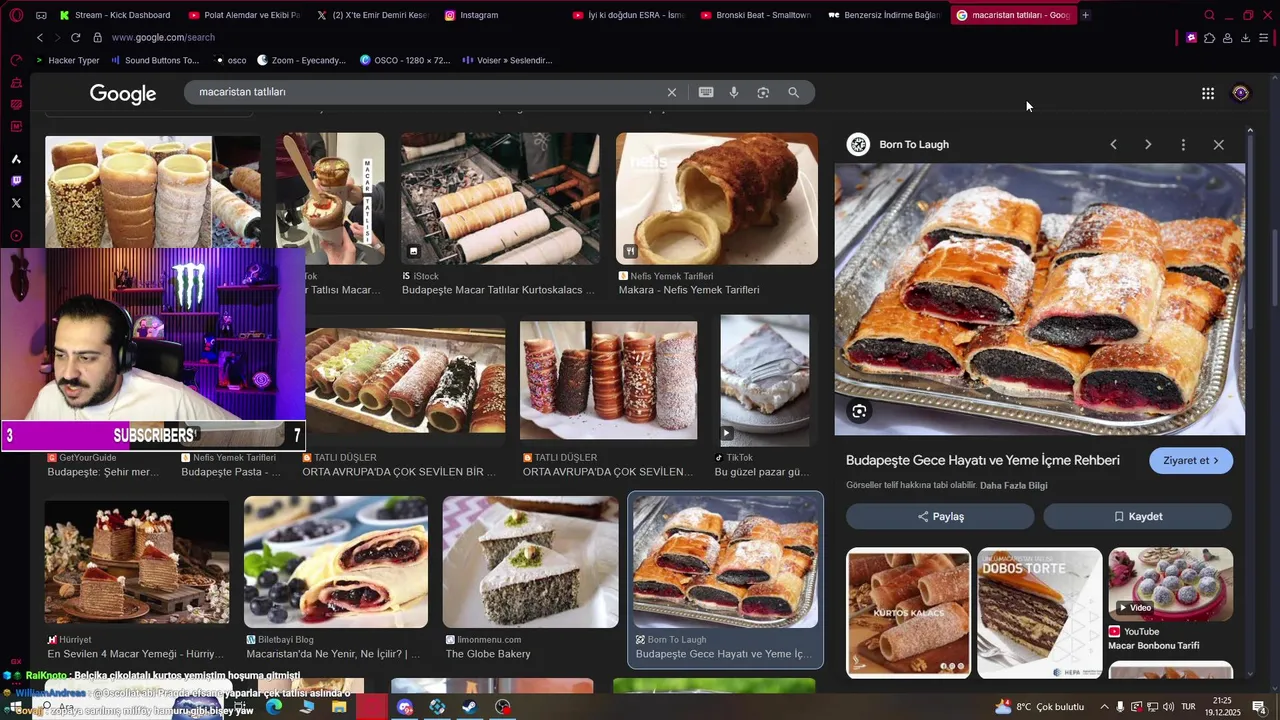Open the Zoom - Eyecandy bookmark
This screenshot has width=1280, height=720.
(x=302, y=60)
